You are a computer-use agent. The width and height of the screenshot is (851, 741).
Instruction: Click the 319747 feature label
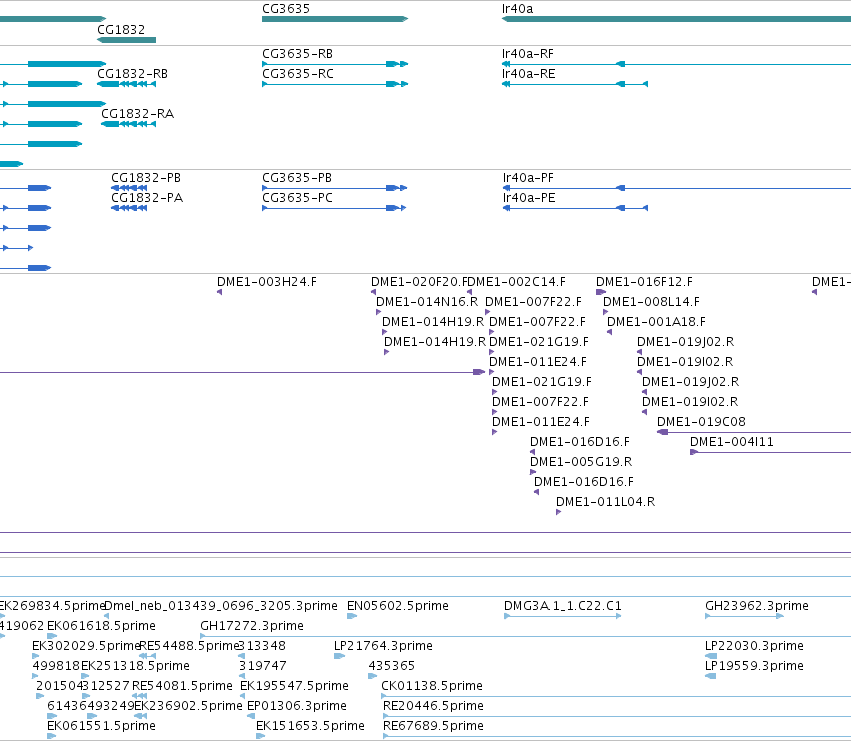click(262, 666)
